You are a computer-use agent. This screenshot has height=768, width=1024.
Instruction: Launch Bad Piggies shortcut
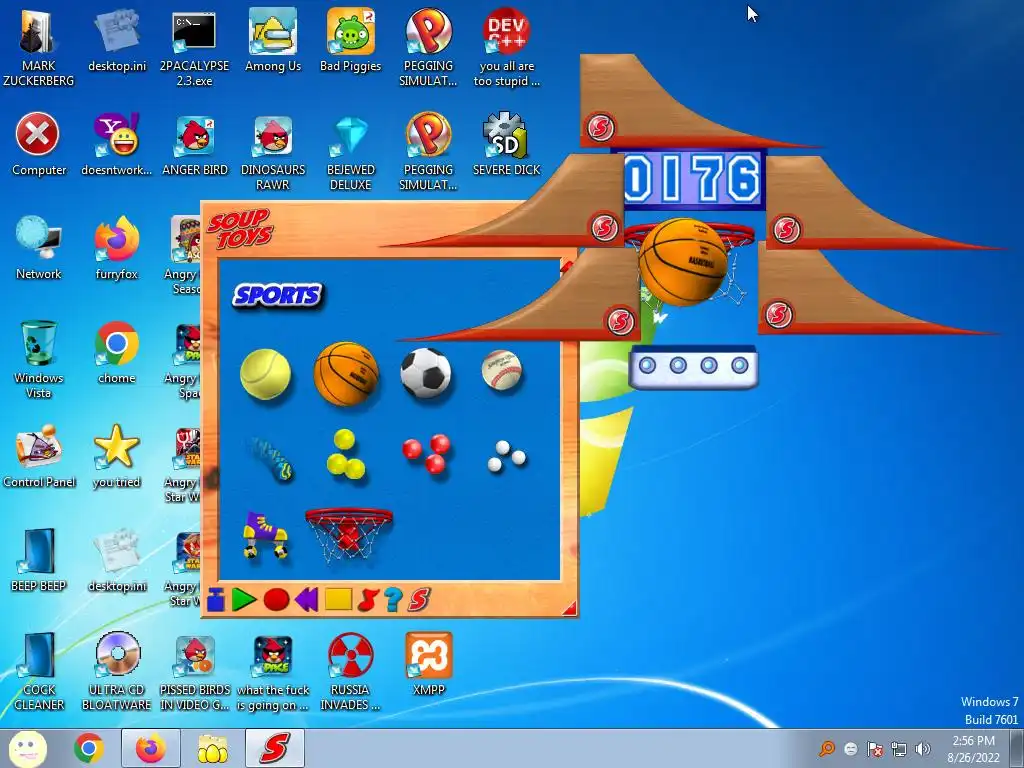point(350,40)
